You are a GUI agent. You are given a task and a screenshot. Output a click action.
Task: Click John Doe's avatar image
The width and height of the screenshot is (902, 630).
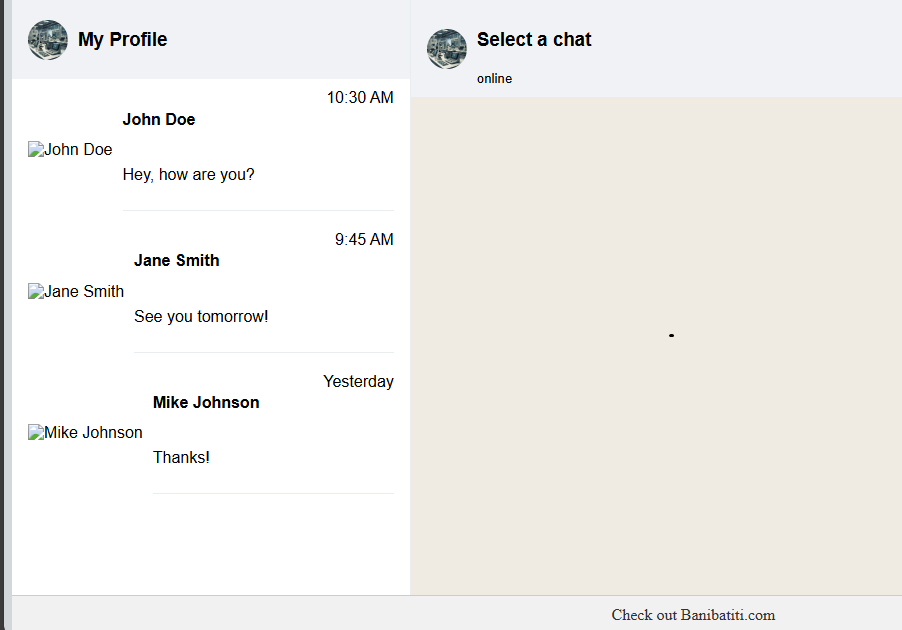tap(70, 150)
